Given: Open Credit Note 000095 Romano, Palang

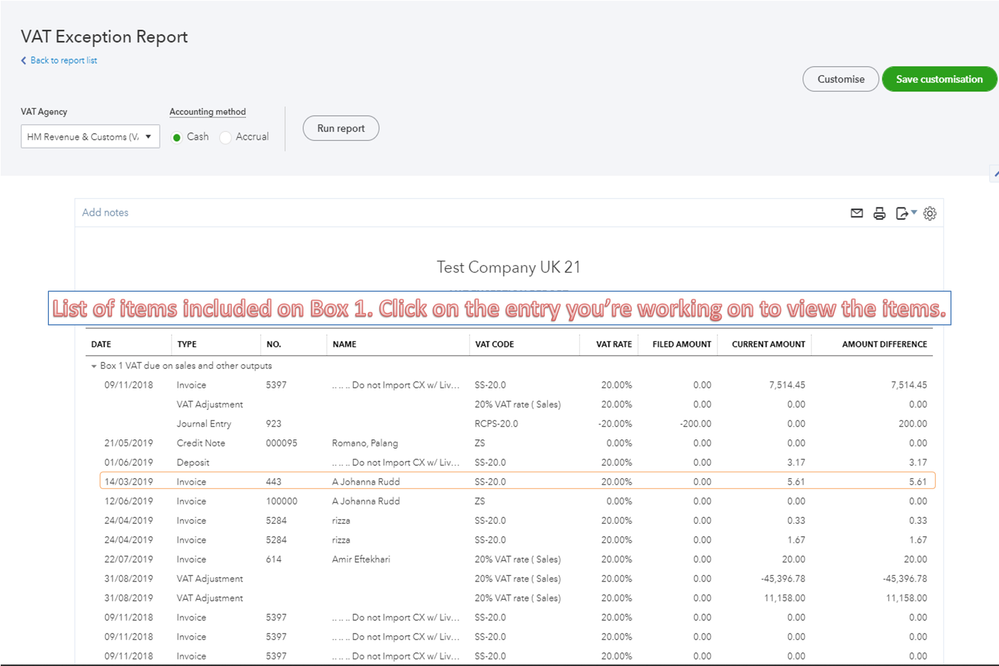Looking at the screenshot, I should pos(517,443).
